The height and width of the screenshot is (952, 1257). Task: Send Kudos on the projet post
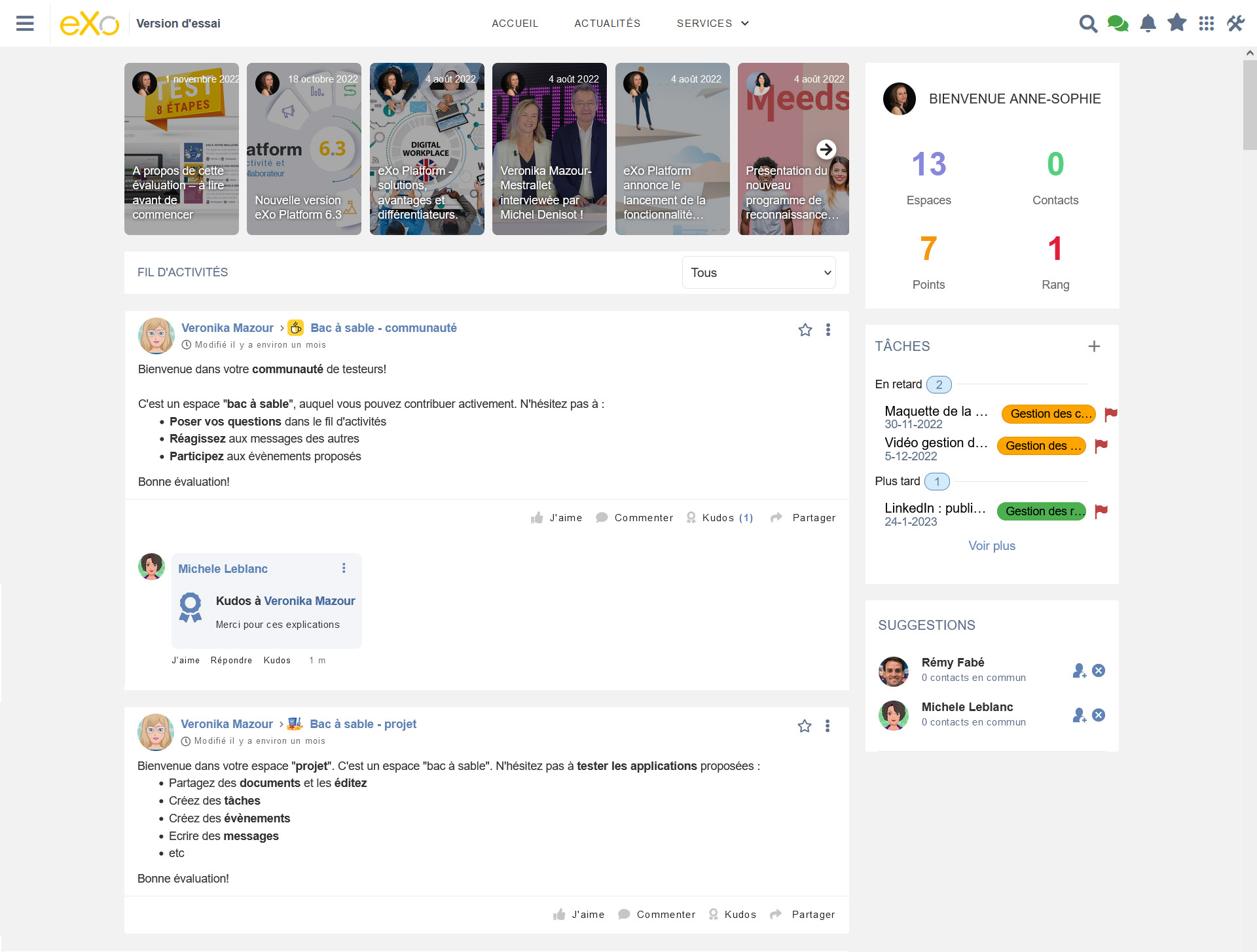point(732,915)
